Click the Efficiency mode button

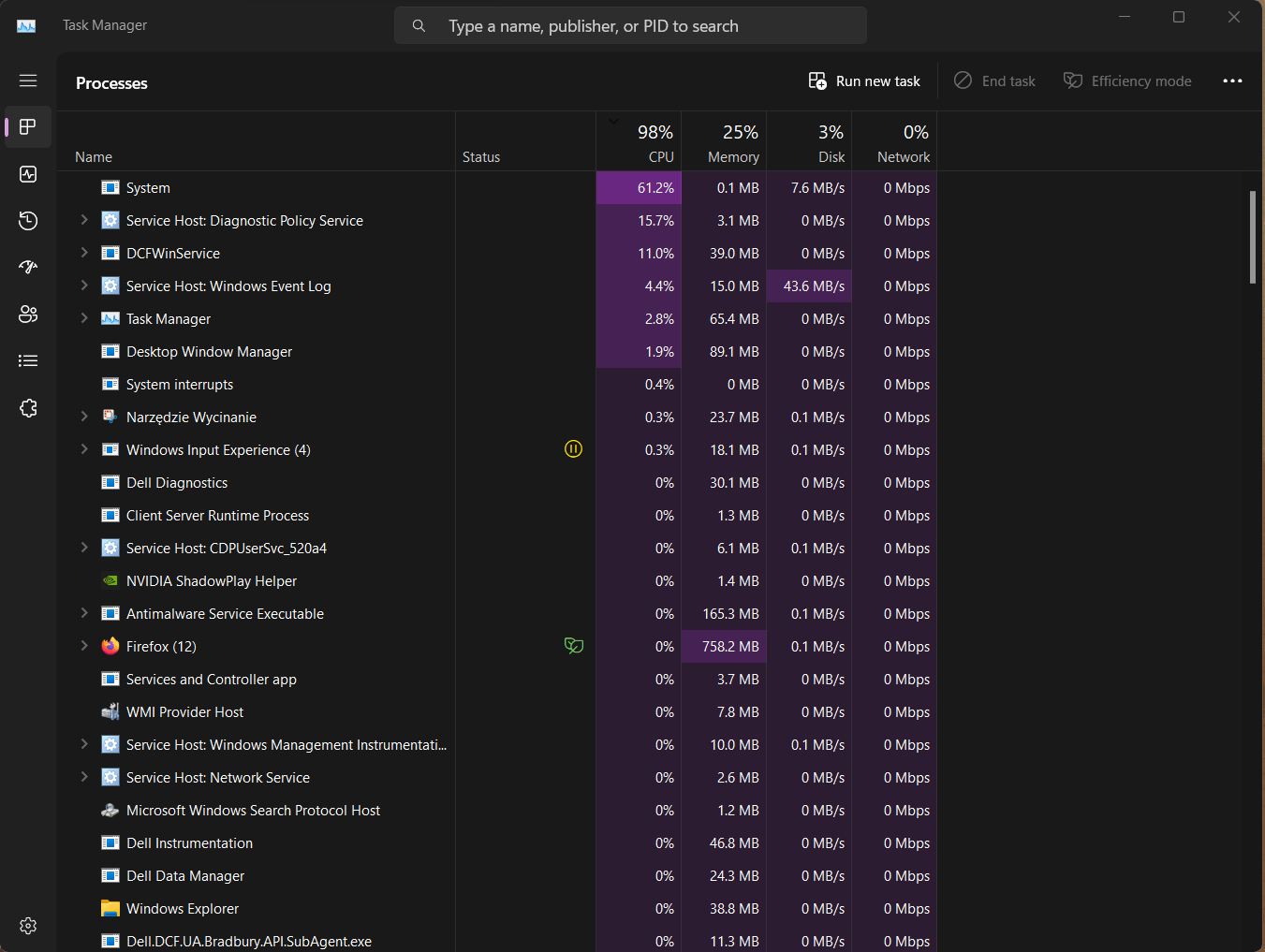(x=1127, y=81)
